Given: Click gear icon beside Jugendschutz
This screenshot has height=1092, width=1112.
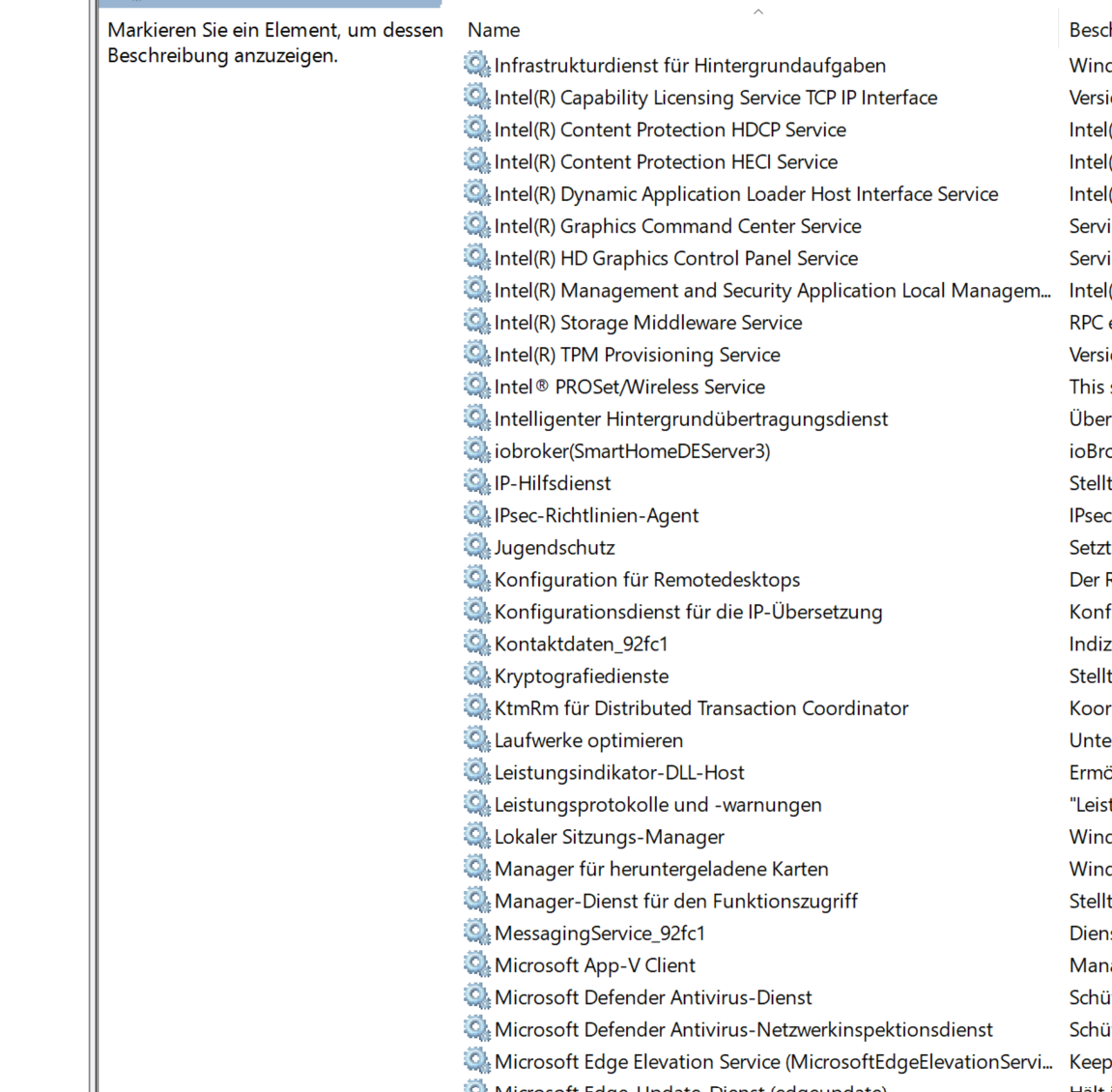Looking at the screenshot, I should pos(476,546).
